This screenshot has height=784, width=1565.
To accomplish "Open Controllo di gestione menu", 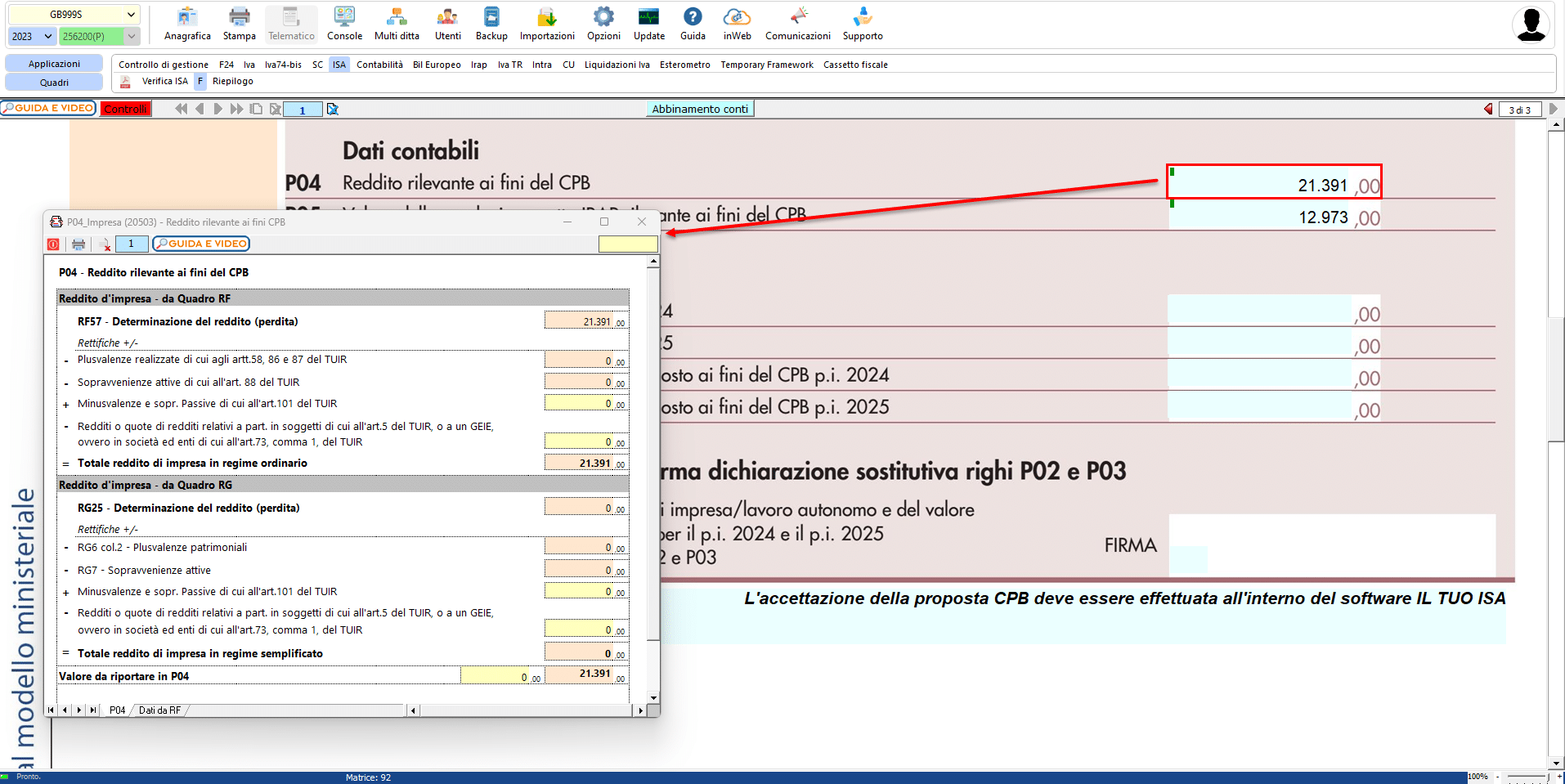I will point(164,65).
